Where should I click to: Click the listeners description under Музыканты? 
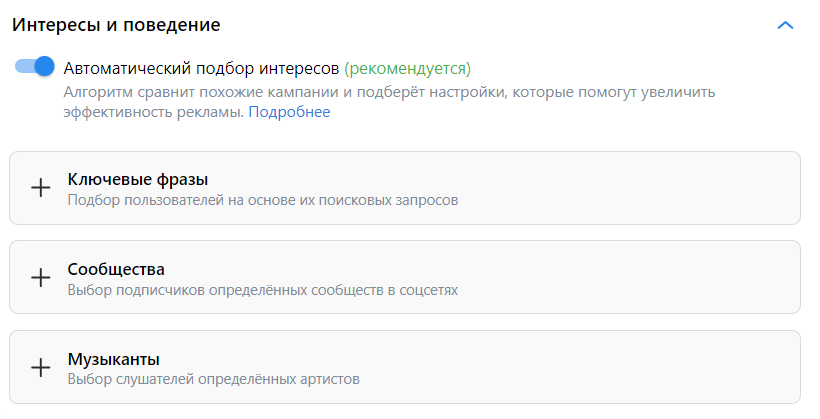213,380
